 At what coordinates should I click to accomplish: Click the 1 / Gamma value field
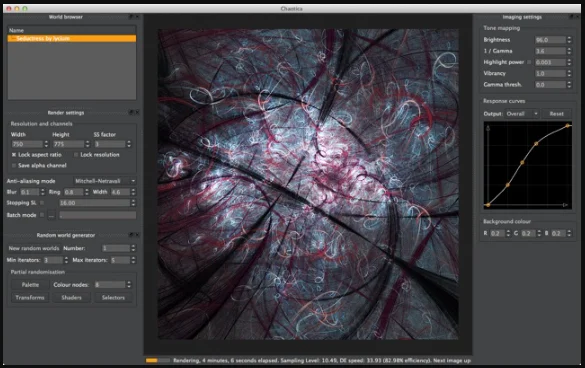point(550,51)
